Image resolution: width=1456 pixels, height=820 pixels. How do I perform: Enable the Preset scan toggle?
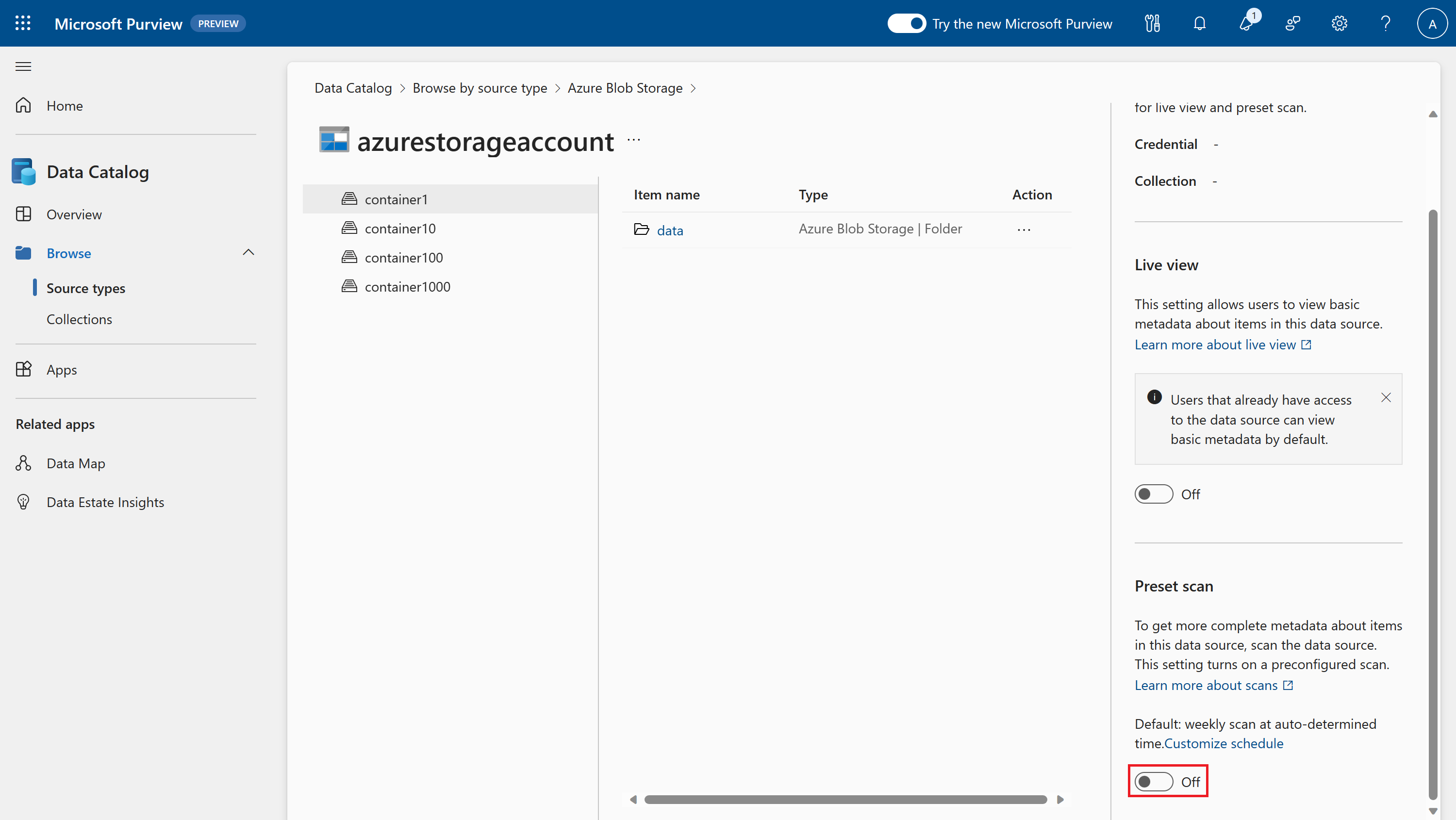point(1154,782)
